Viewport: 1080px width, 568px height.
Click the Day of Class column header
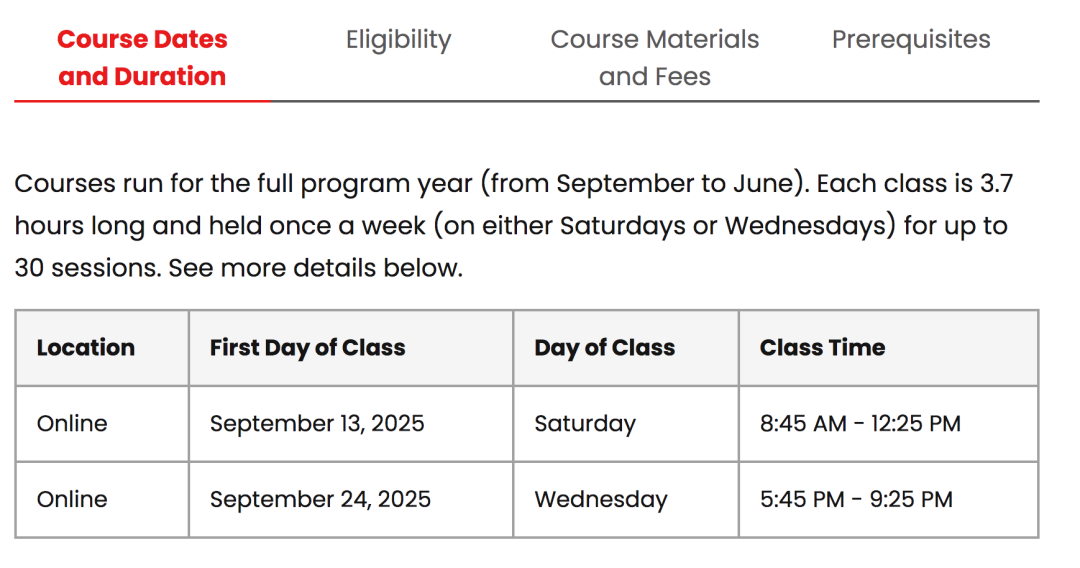coord(604,348)
